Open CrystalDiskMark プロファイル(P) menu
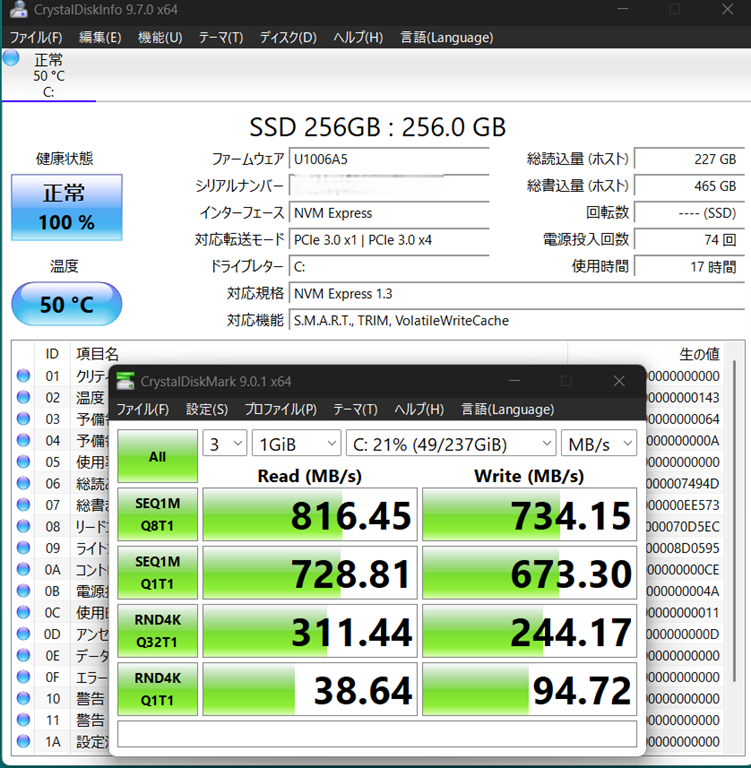The image size is (751, 768). point(281,409)
